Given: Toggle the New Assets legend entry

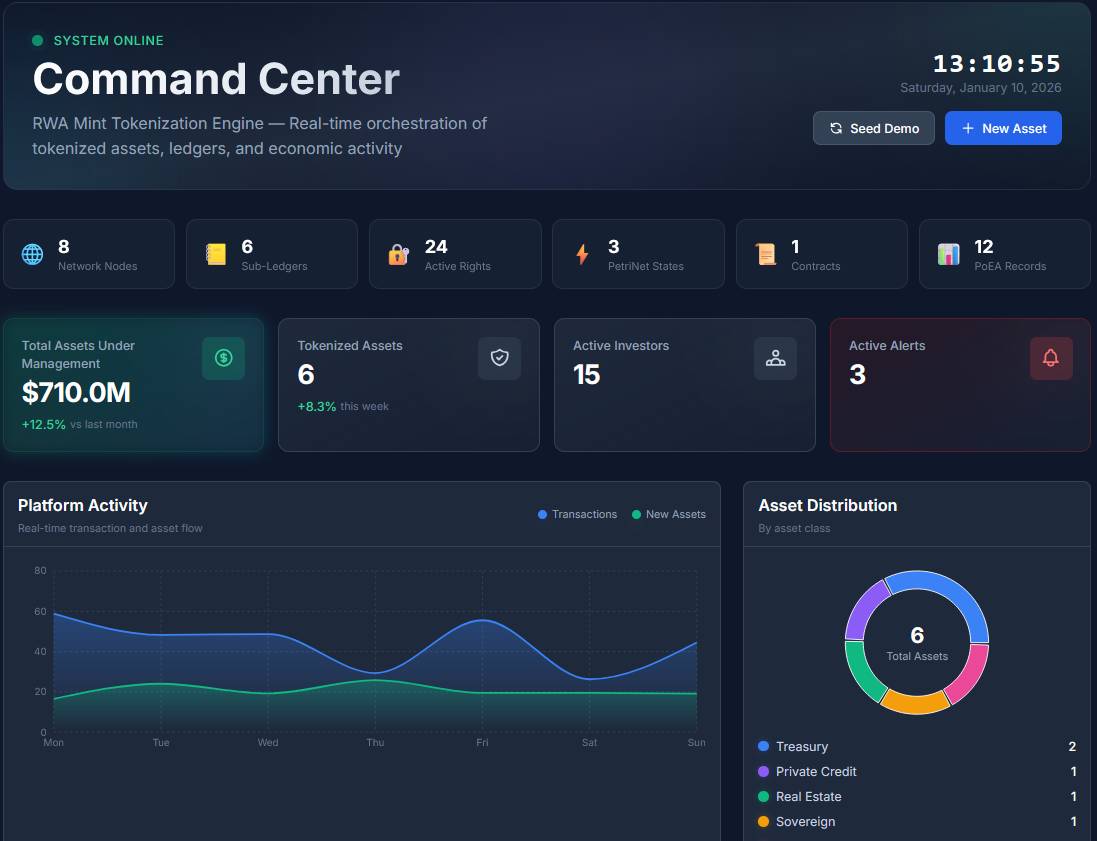Looking at the screenshot, I should (x=669, y=514).
